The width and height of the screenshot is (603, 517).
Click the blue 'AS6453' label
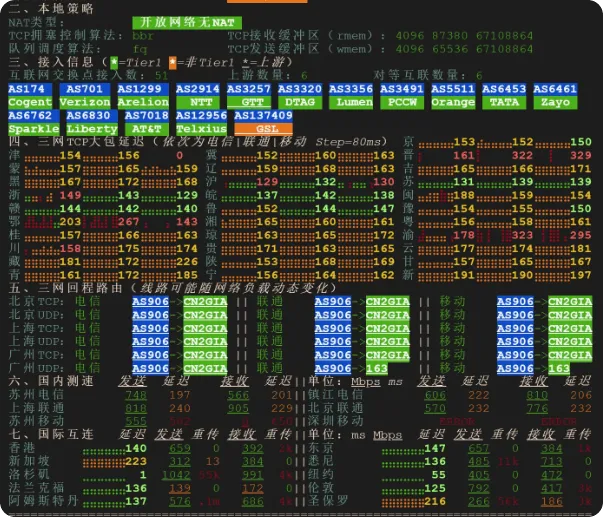pyautogui.click(x=504, y=89)
